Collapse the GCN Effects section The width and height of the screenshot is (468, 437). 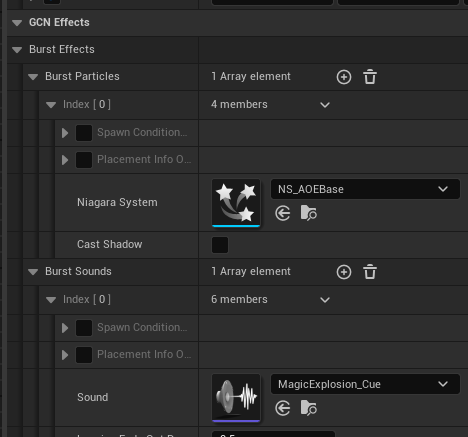(17, 23)
